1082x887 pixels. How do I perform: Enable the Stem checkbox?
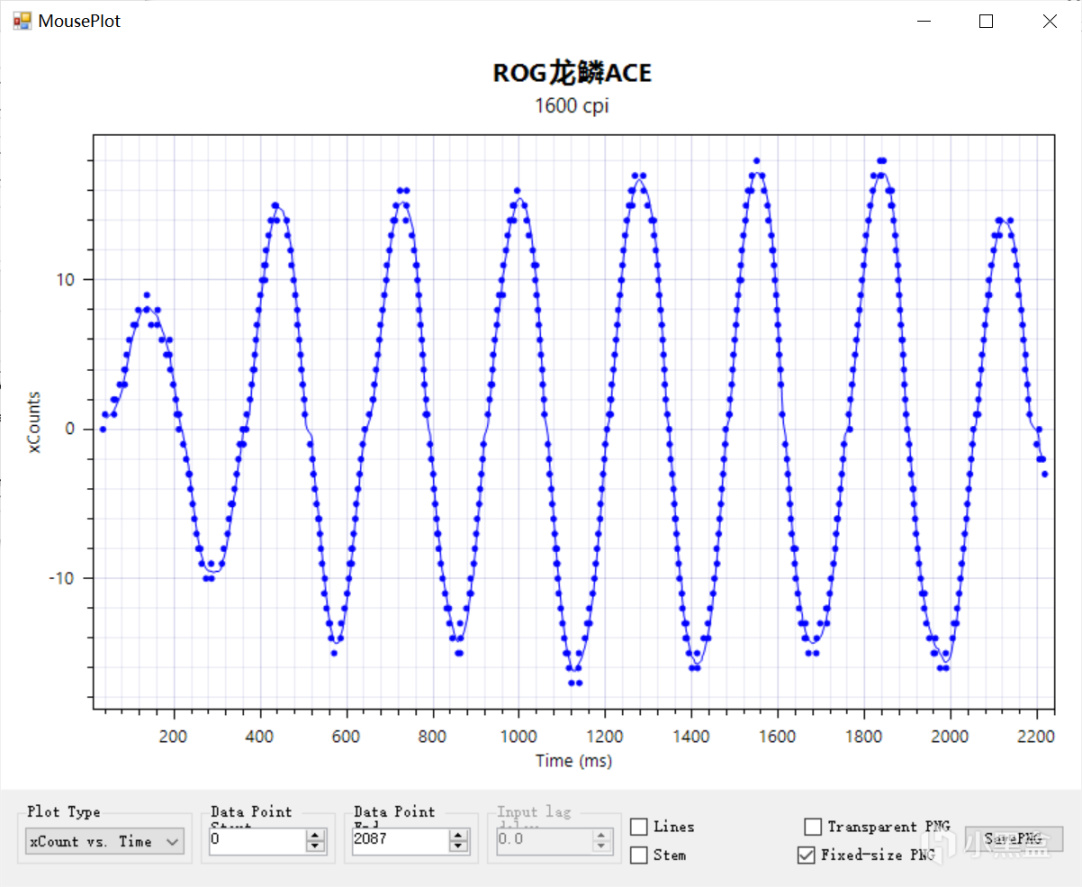pyautogui.click(x=639, y=855)
